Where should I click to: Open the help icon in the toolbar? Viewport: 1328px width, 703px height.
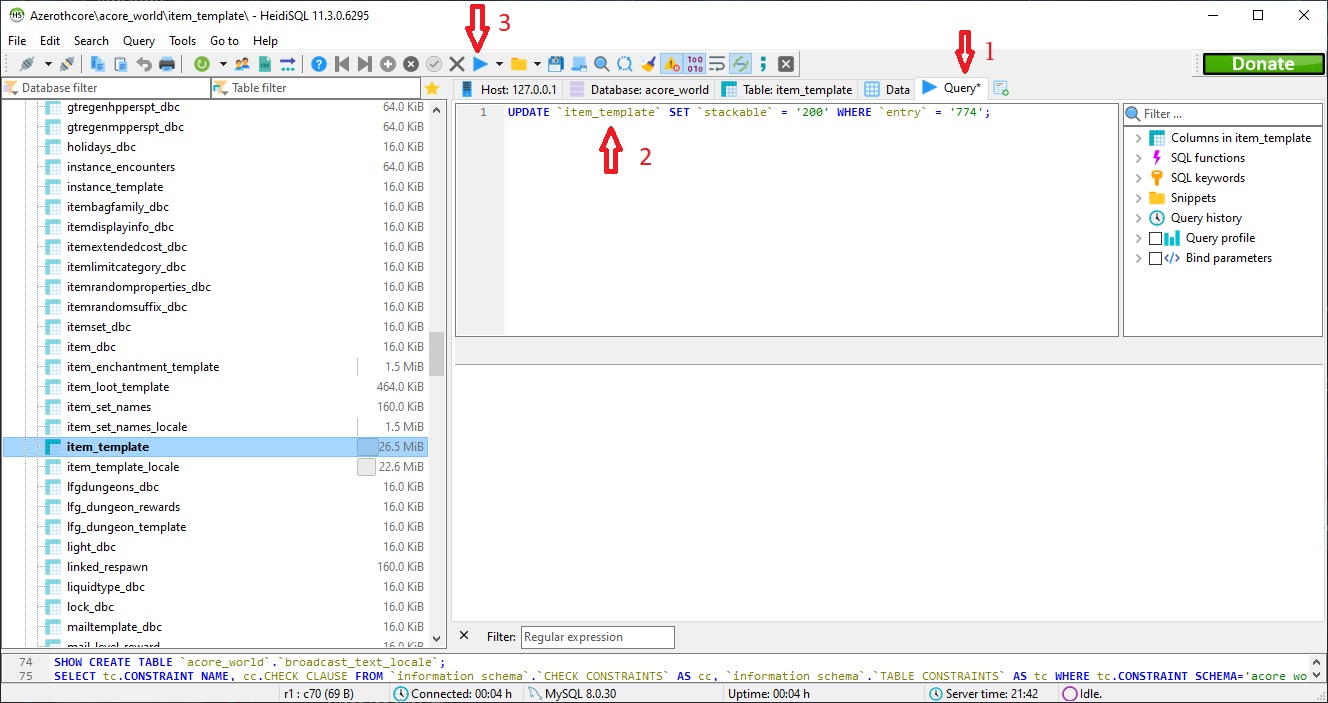coord(318,64)
